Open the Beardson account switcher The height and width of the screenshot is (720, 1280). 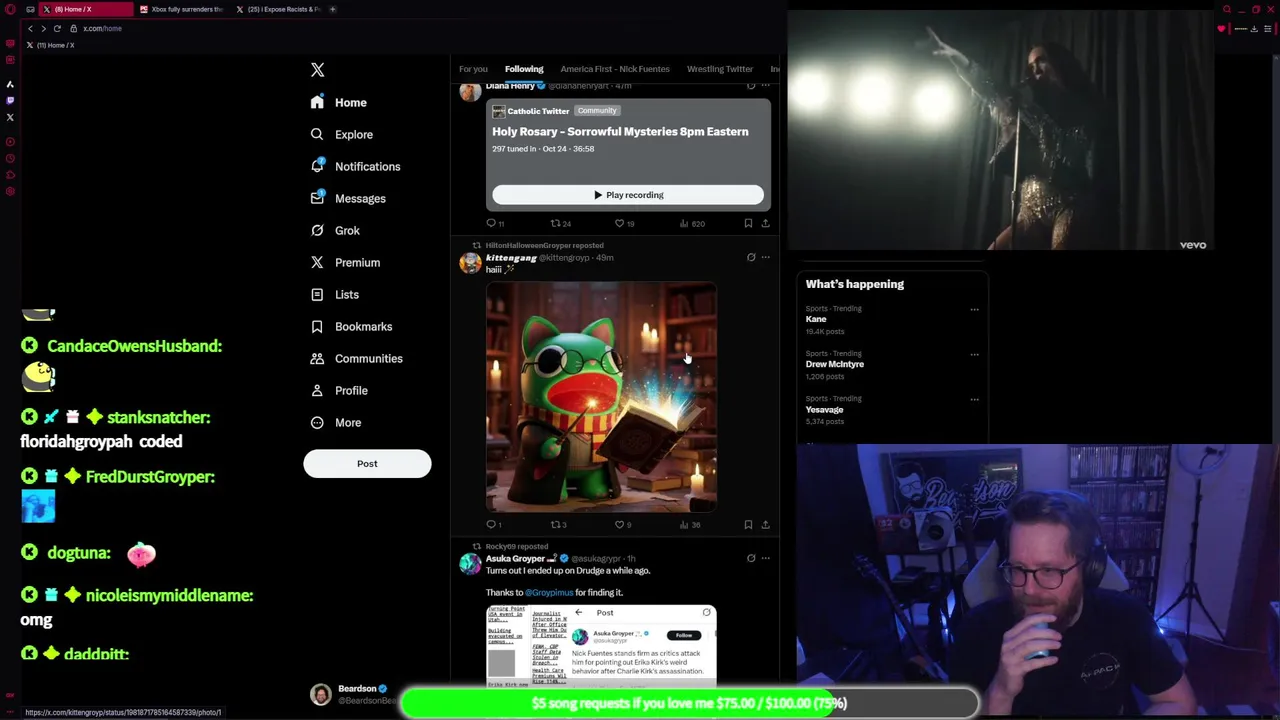(x=354, y=694)
